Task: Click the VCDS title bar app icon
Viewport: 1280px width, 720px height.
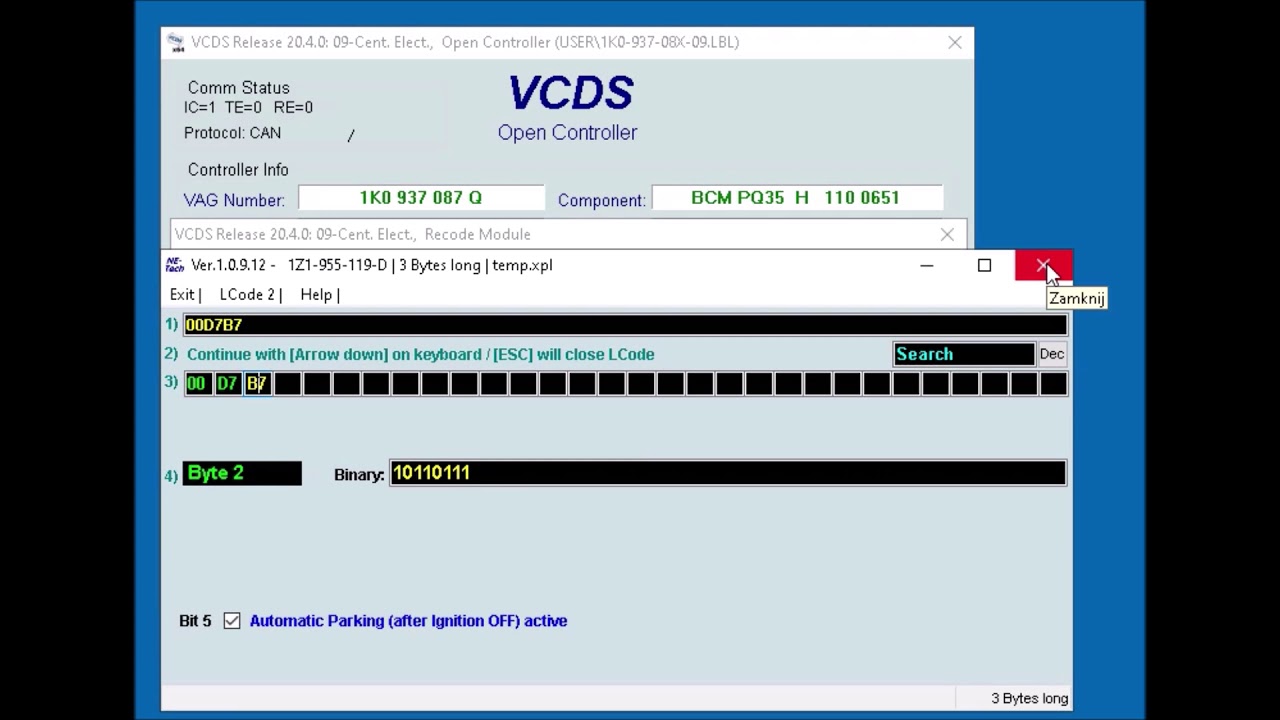Action: coord(176,42)
